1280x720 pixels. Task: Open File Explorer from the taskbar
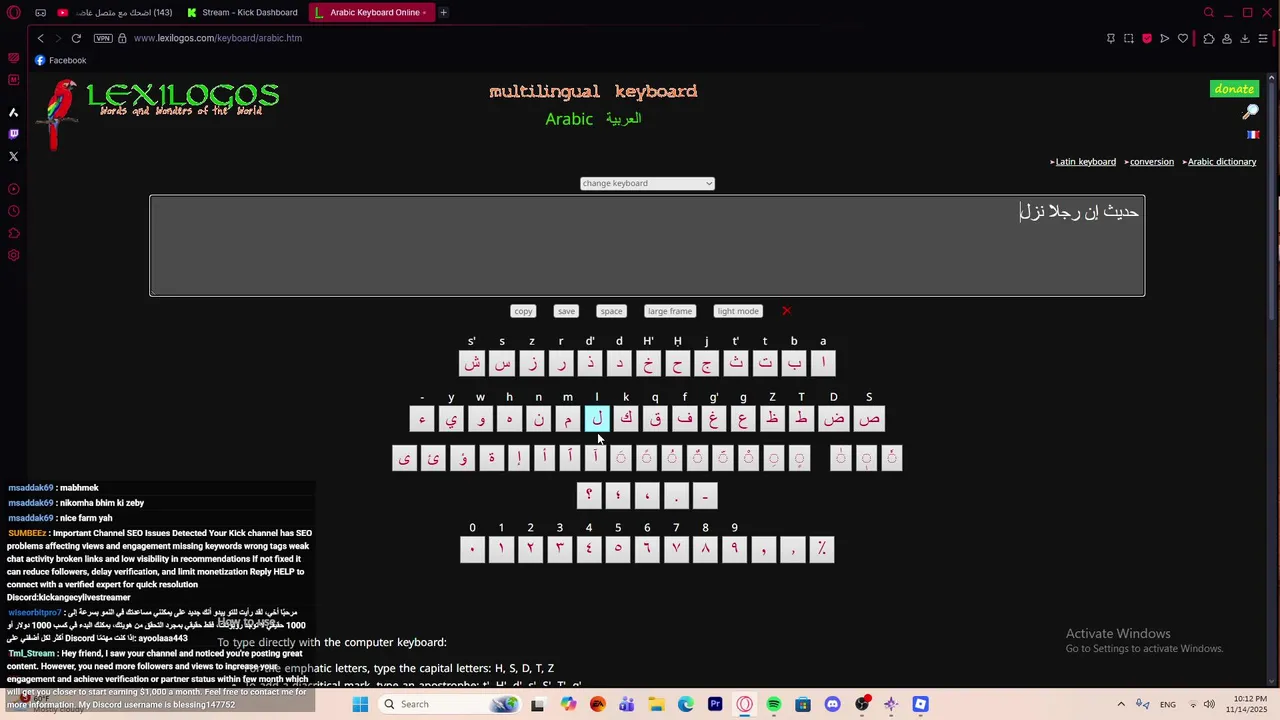(x=656, y=704)
